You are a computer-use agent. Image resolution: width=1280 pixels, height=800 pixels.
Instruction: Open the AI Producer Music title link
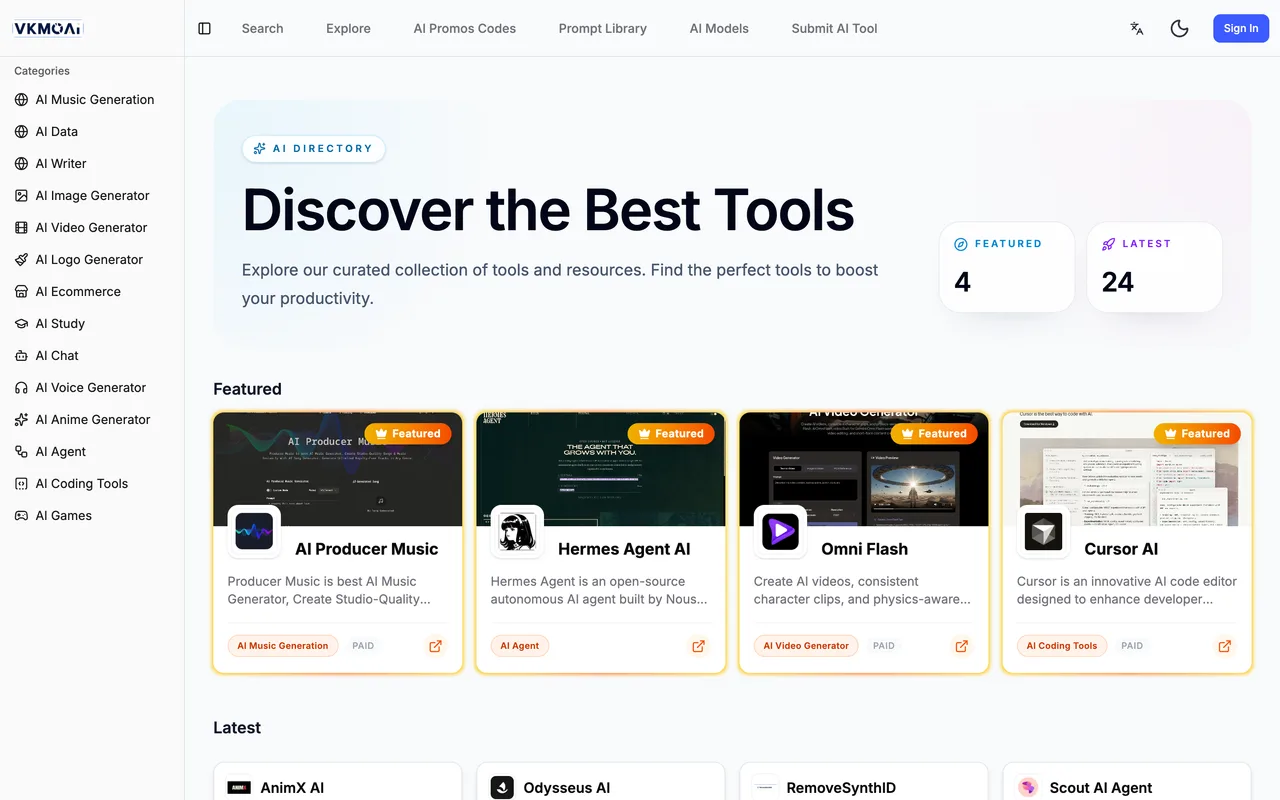[367, 549]
